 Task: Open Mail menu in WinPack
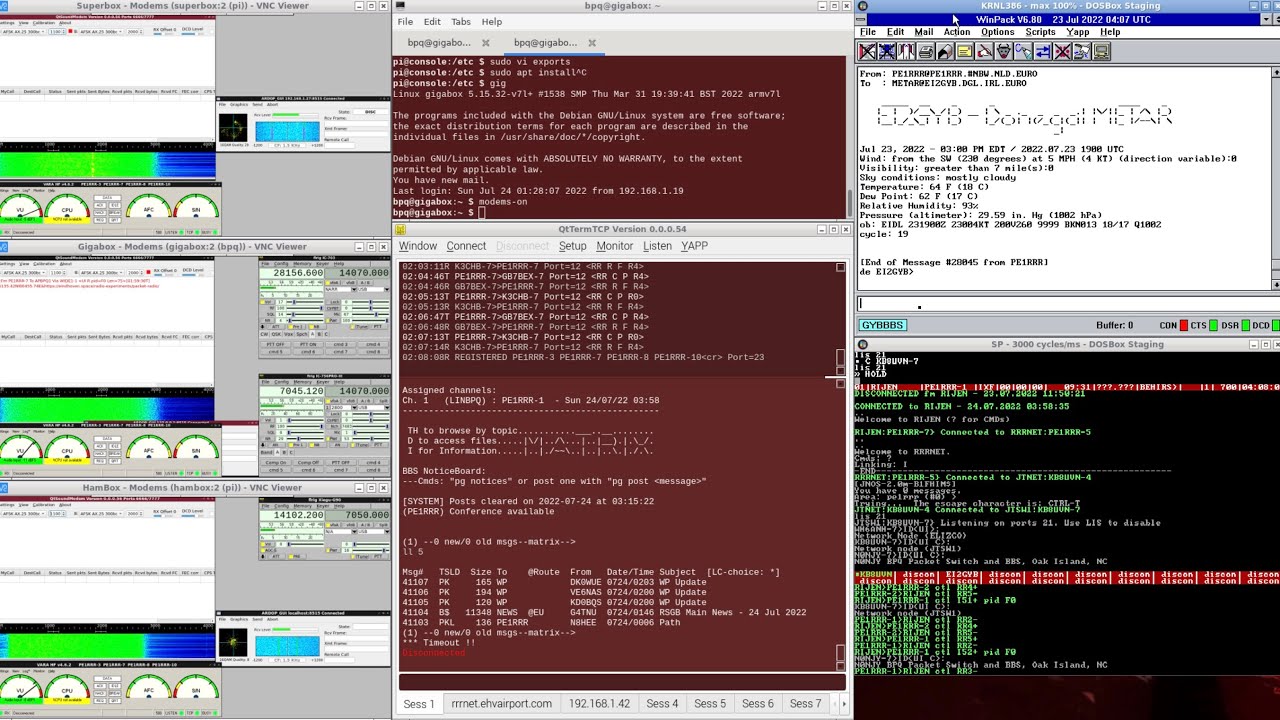tap(923, 32)
